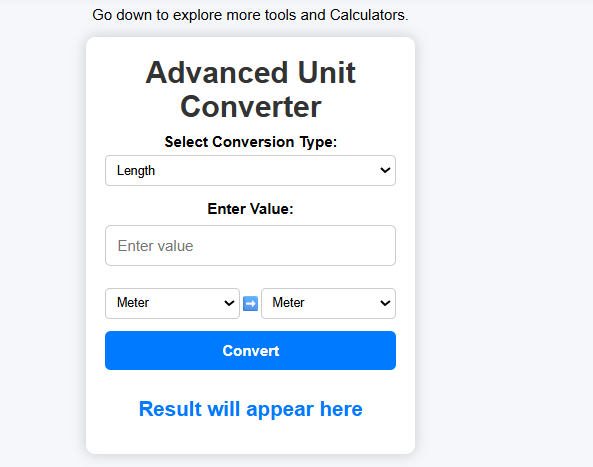593x467 pixels.
Task: Open the Meter dropdown after the arrow icon
Action: (328, 303)
